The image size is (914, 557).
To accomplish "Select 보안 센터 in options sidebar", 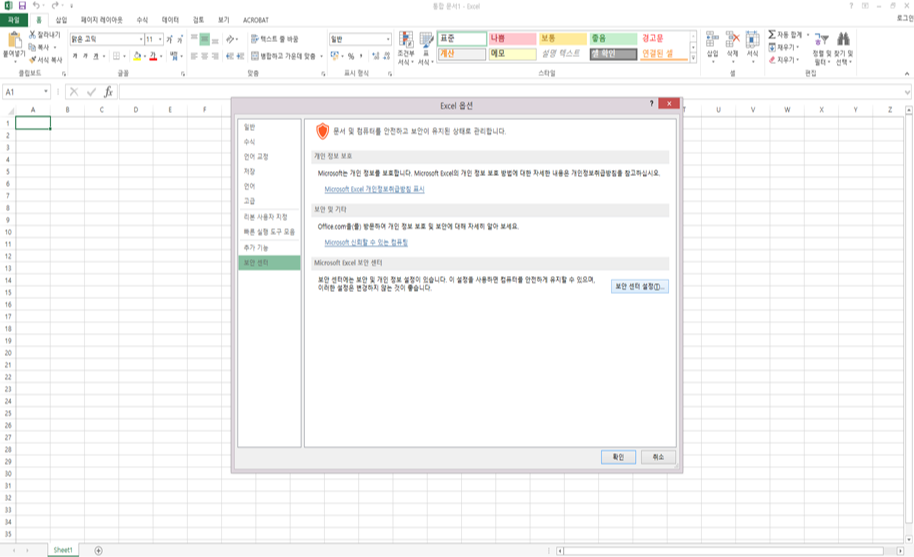I will (269, 263).
